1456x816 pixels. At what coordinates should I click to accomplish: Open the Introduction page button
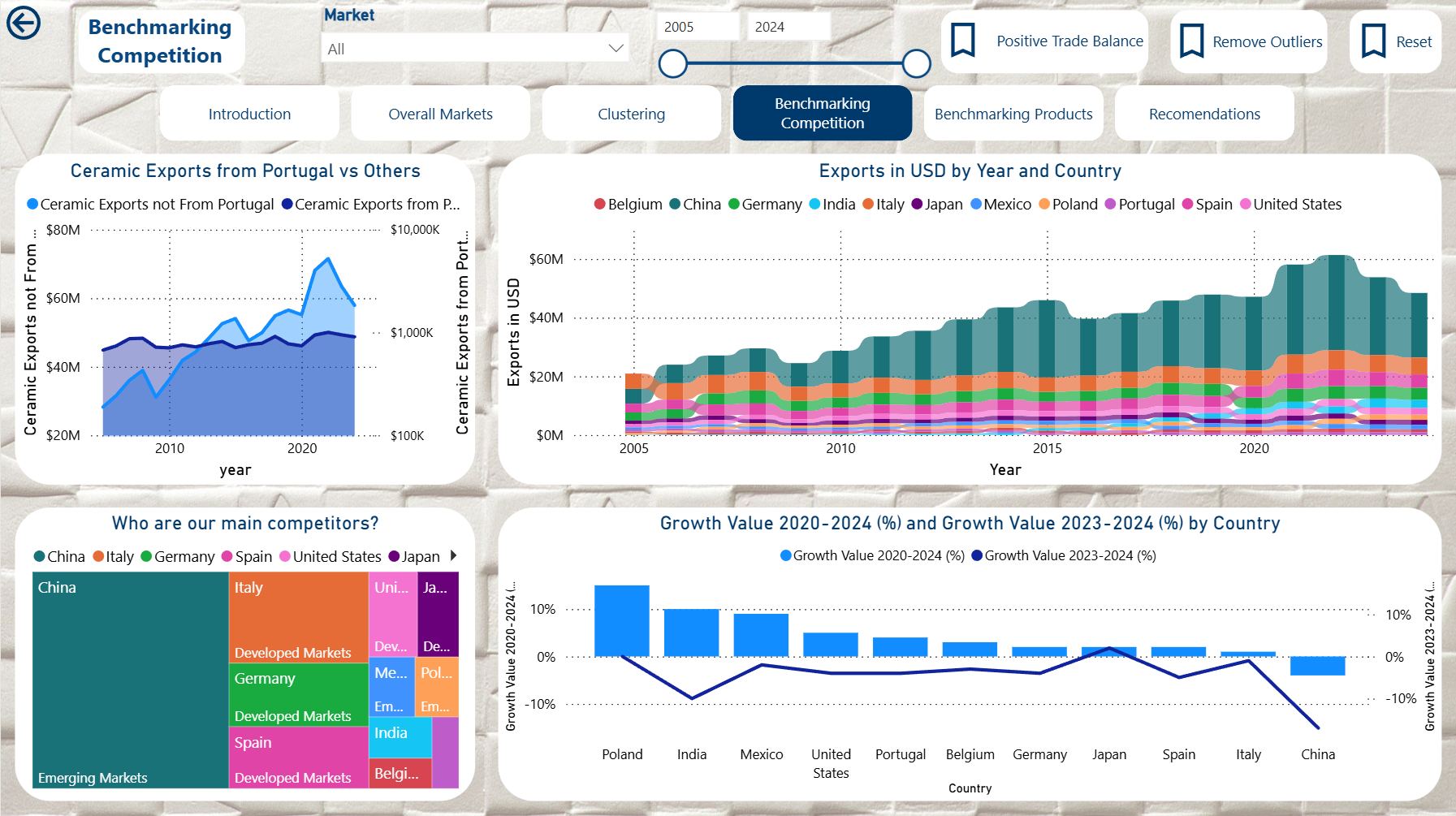(249, 114)
